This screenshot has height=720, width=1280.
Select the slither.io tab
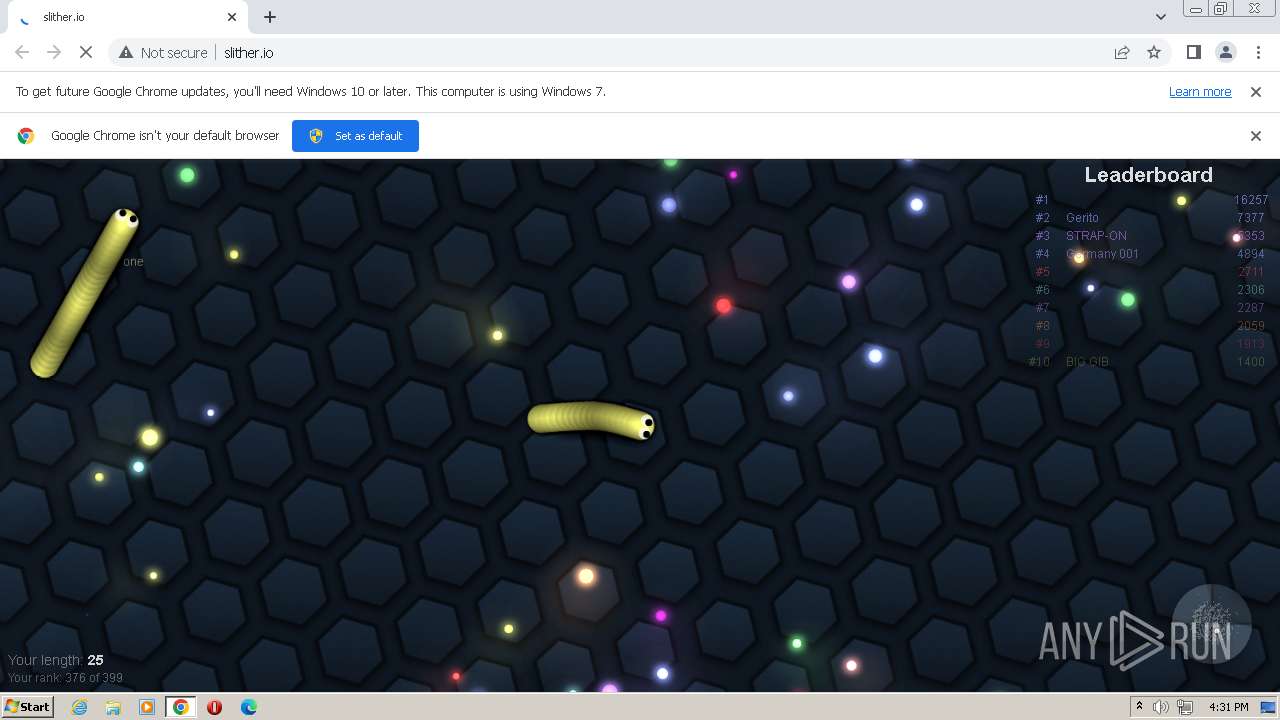pyautogui.click(x=126, y=17)
